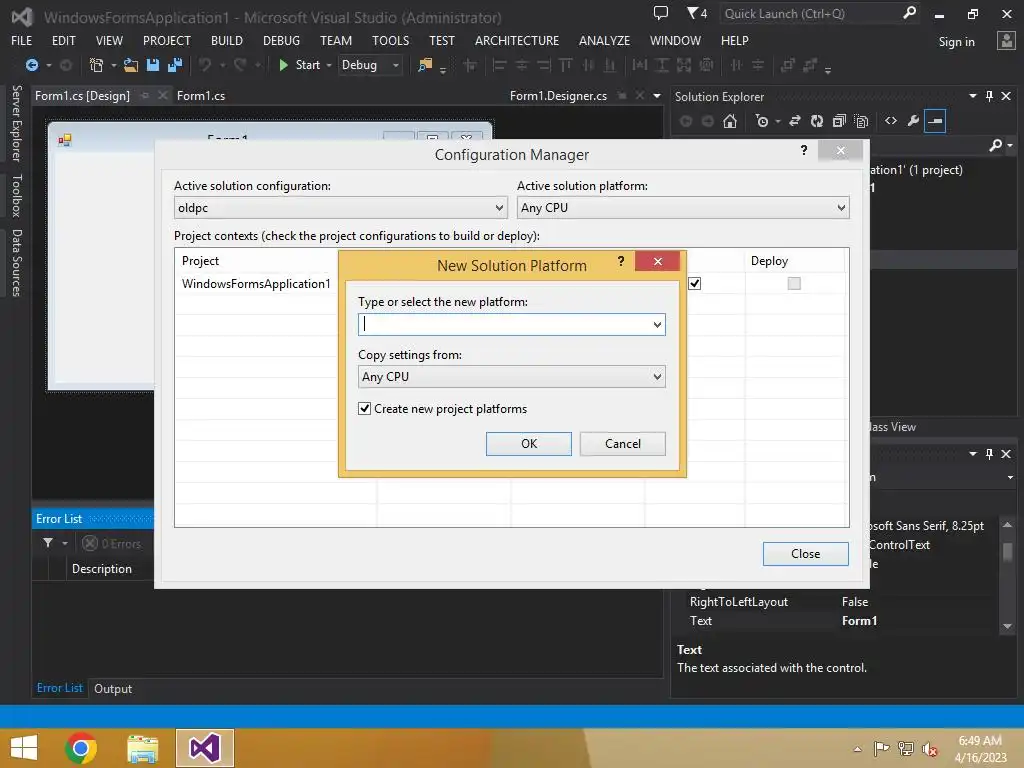The width and height of the screenshot is (1024, 768).
Task: Click the account avatar icon beside Sign in
Action: coord(1006,40)
